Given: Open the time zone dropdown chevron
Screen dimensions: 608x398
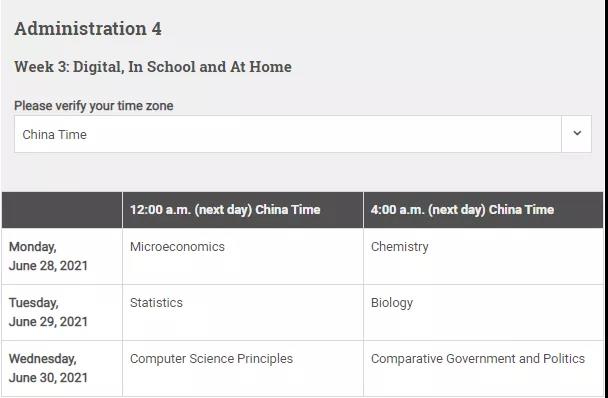Looking at the screenshot, I should click(x=577, y=134).
